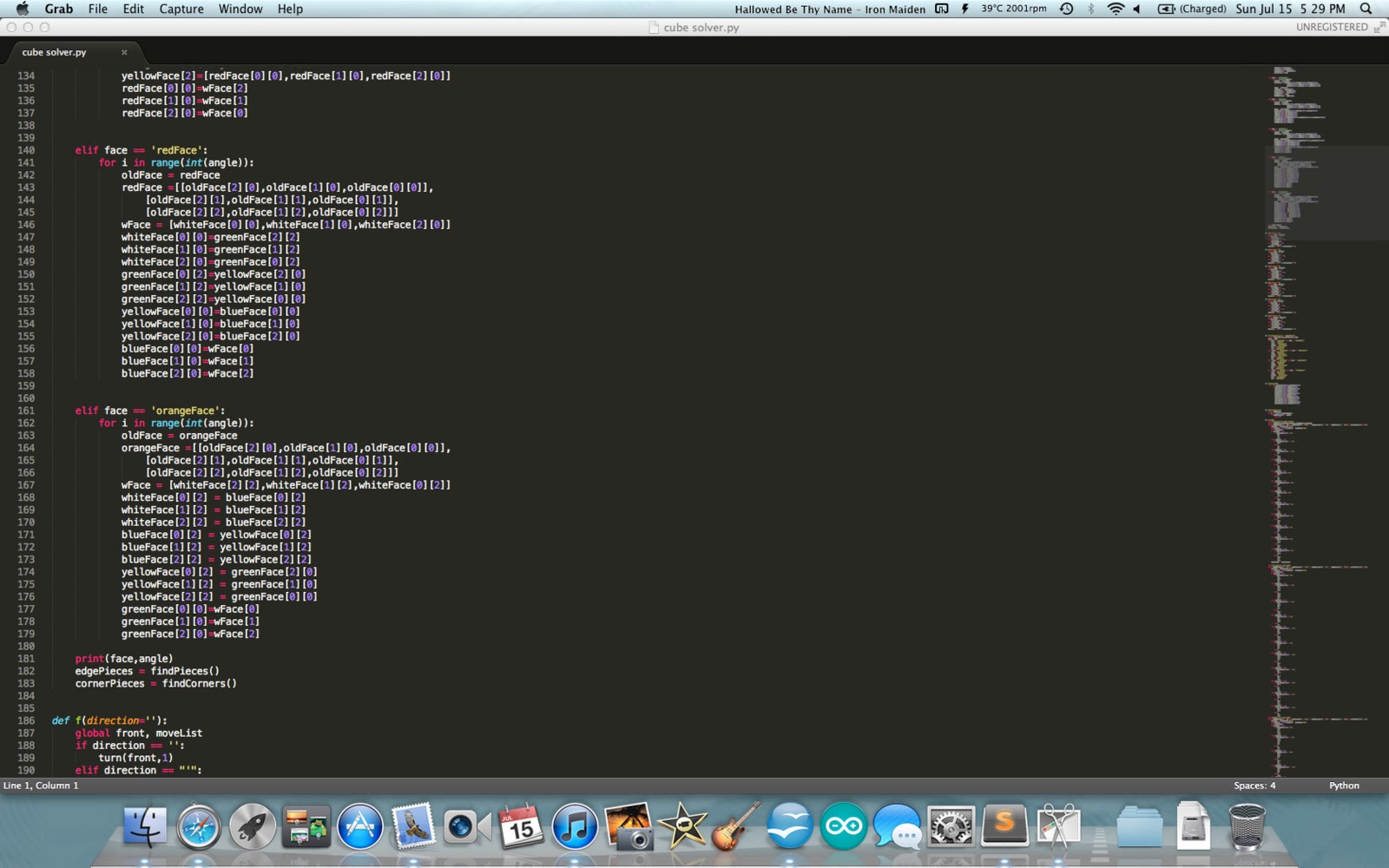Click the 'def f(direction=''):' line

[x=109, y=720]
